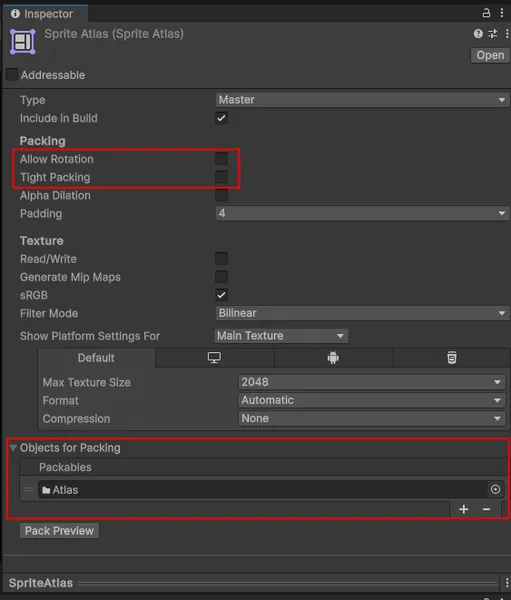511x600 pixels.
Task: Open the Inspector tab's three-dot menu
Action: (x=502, y=13)
